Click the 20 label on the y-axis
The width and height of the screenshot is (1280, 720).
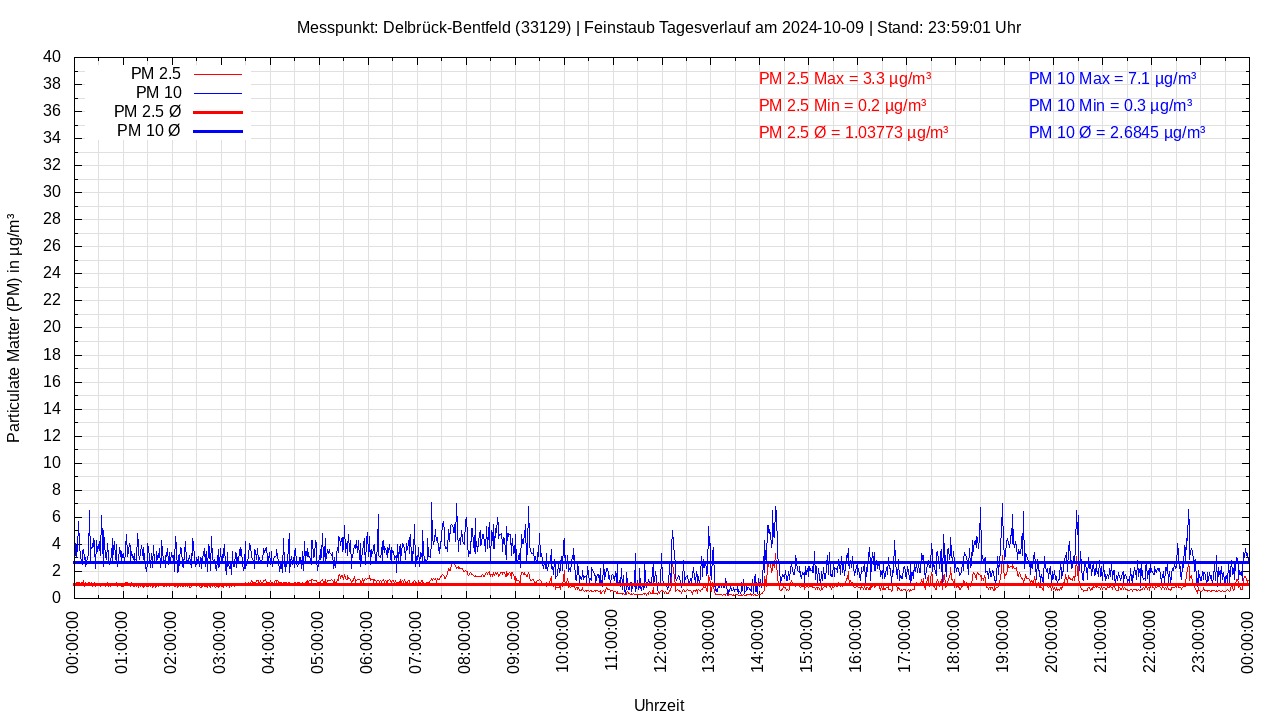tap(52, 327)
